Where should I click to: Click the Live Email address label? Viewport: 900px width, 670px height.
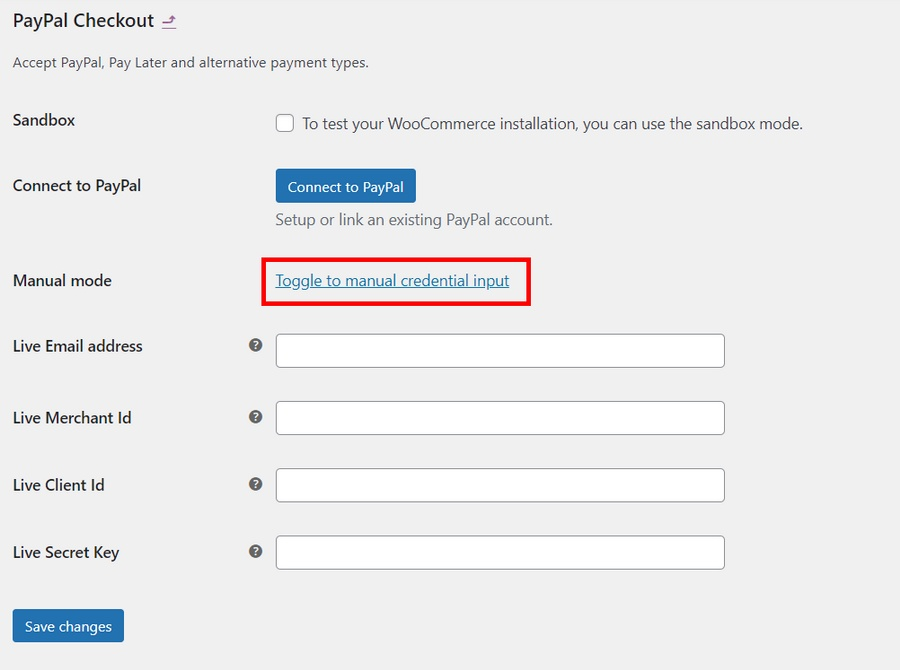[77, 346]
